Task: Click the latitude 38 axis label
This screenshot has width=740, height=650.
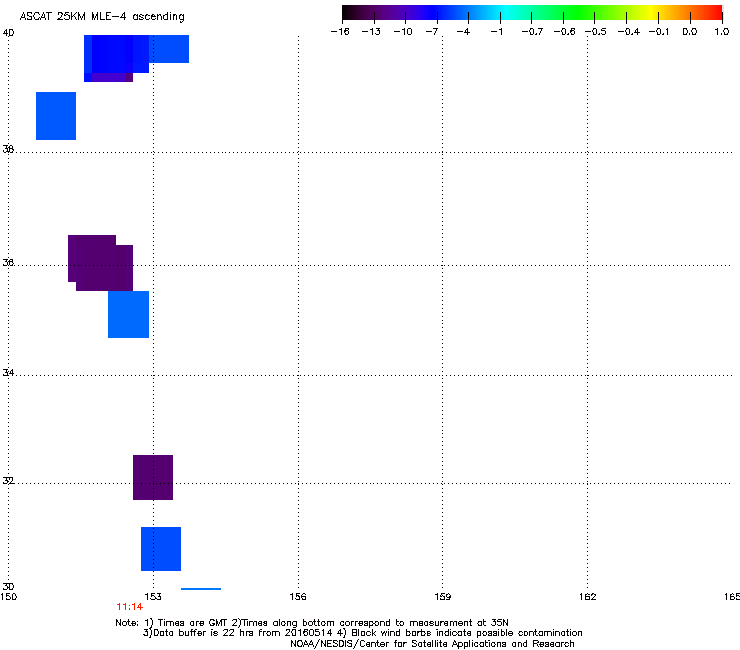Action: point(8,149)
